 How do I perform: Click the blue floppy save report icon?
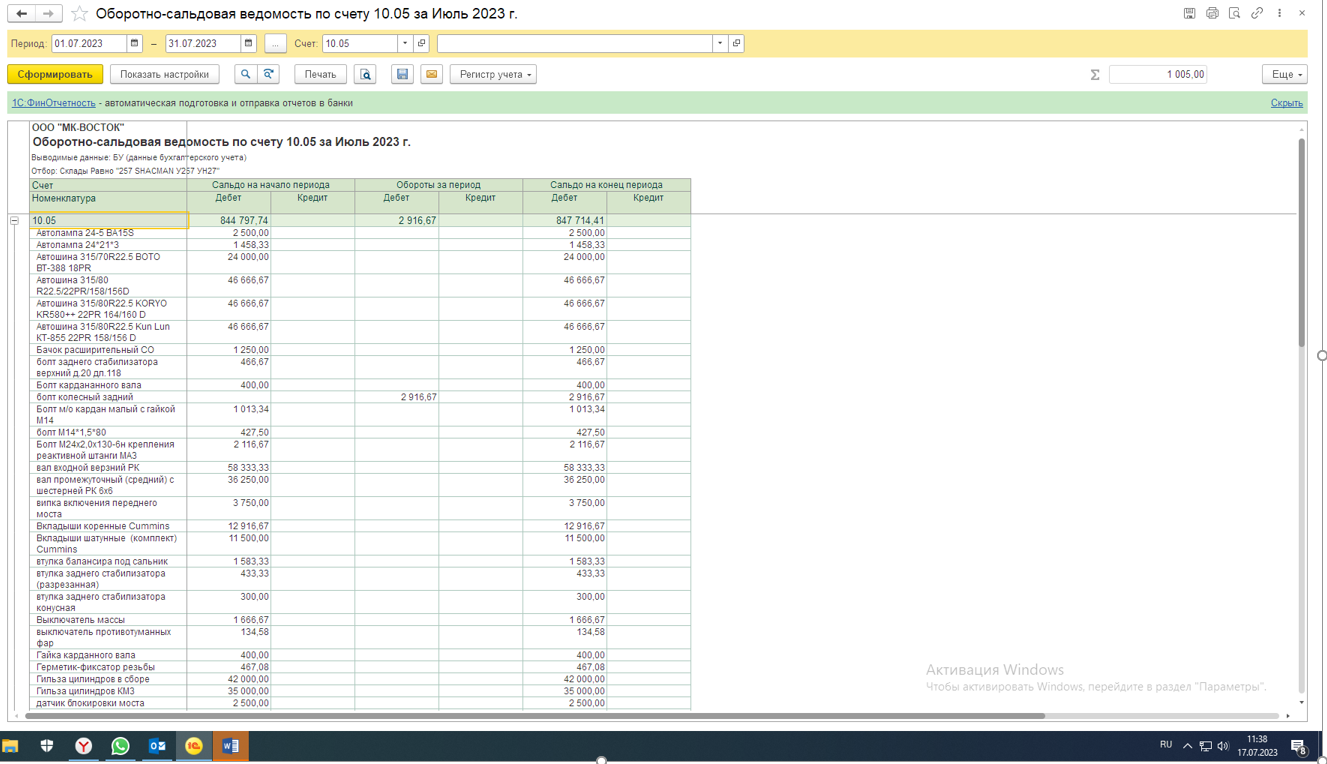402,74
